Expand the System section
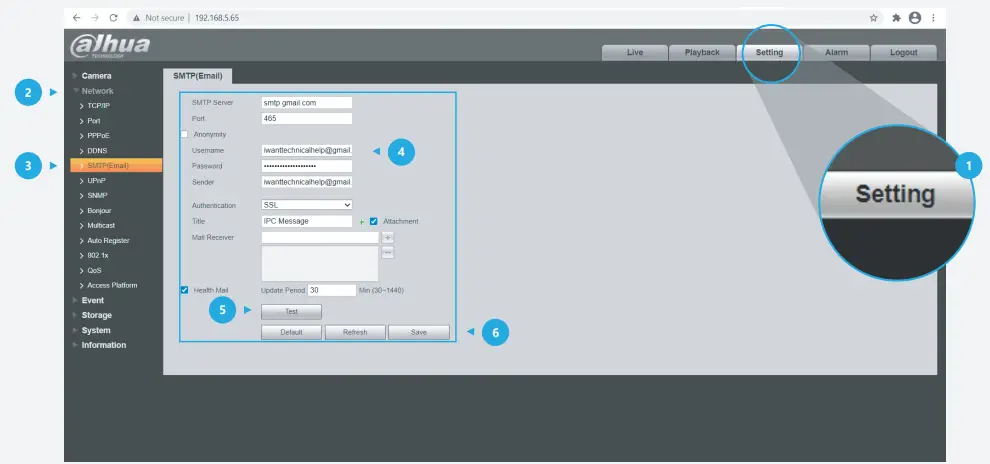Screen dimensions: 990x464 pos(95,330)
